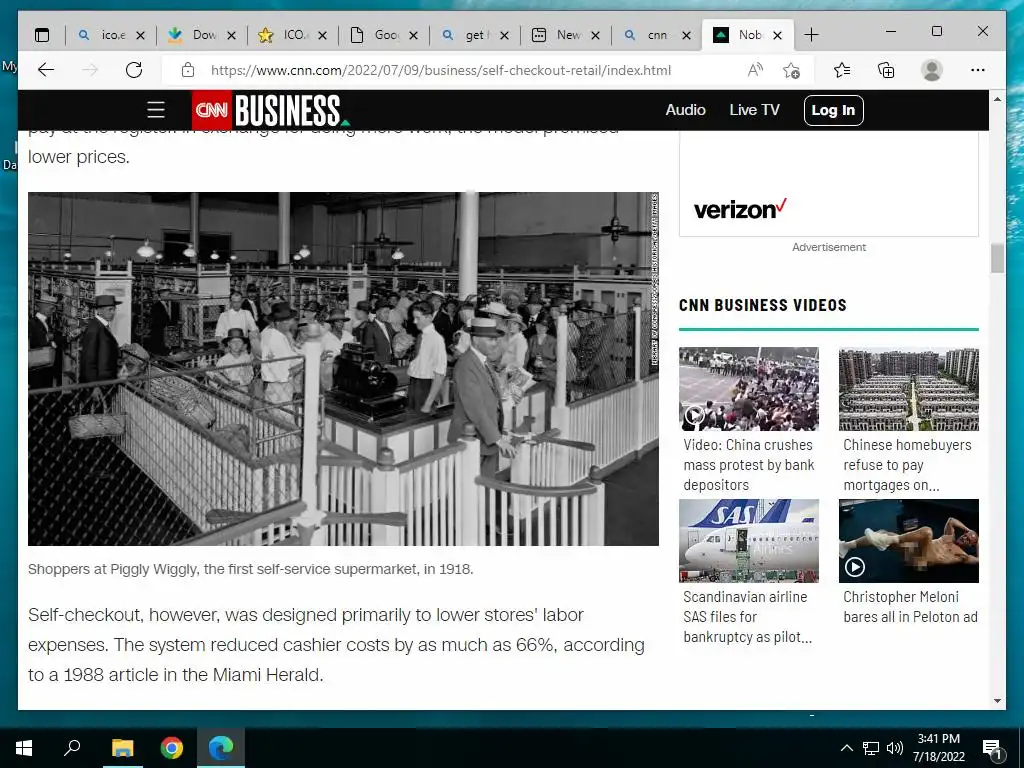Open 'Chinese homebuyers refuse to pay' headline
The image size is (1024, 768).
[x=907, y=465]
